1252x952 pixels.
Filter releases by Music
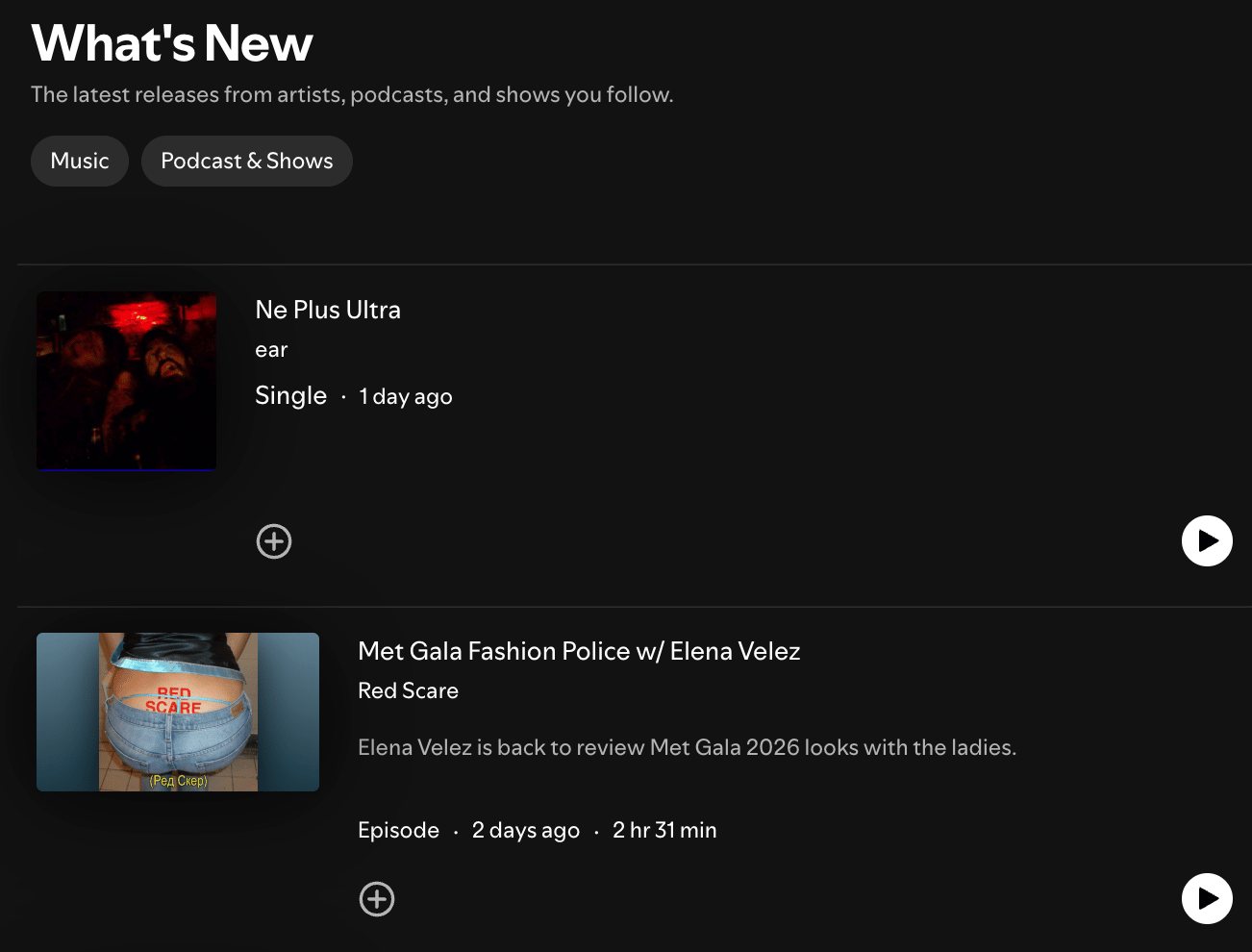coord(80,161)
